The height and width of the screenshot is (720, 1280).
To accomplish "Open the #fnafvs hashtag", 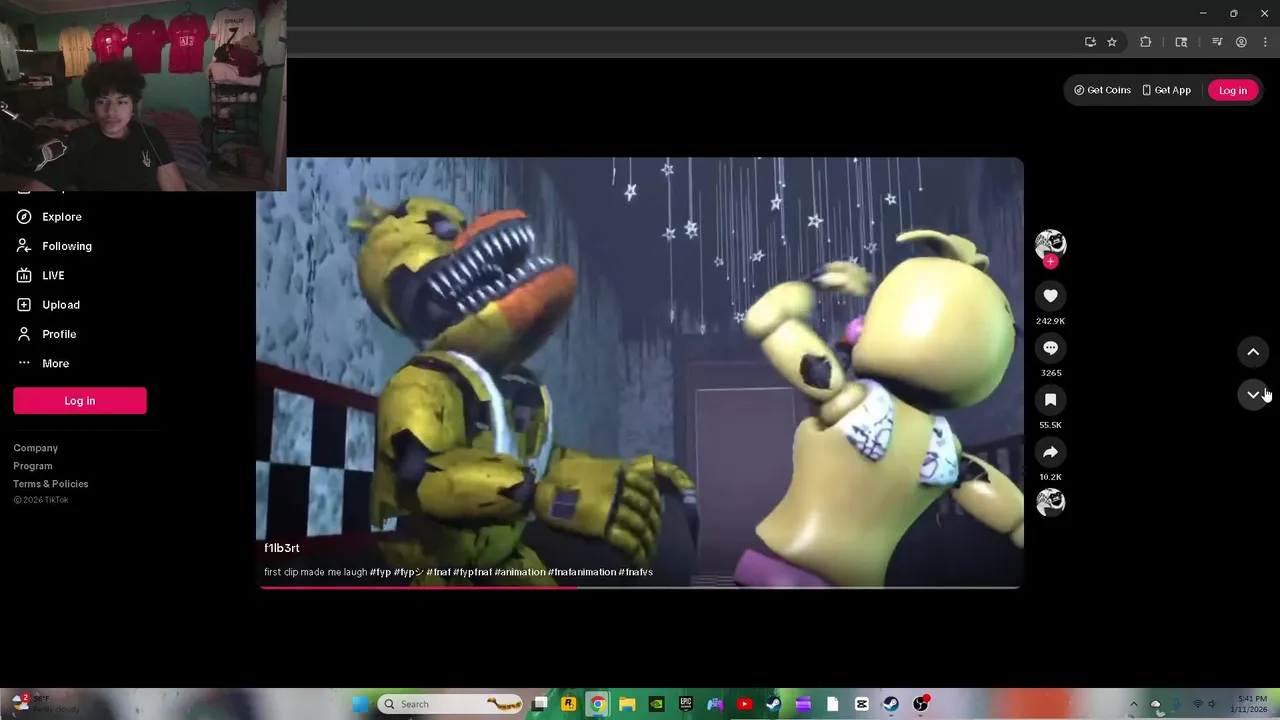I will 636,572.
